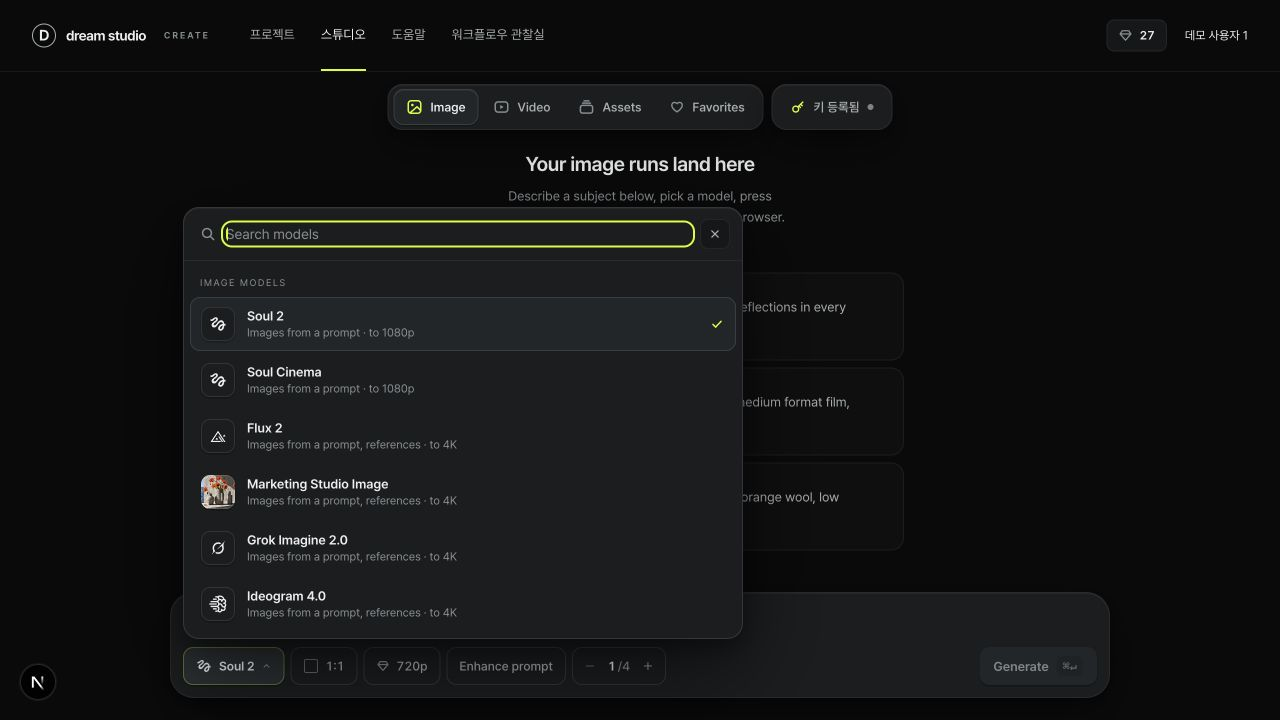Open the 1:1 aspect ratio selector

coord(324,666)
